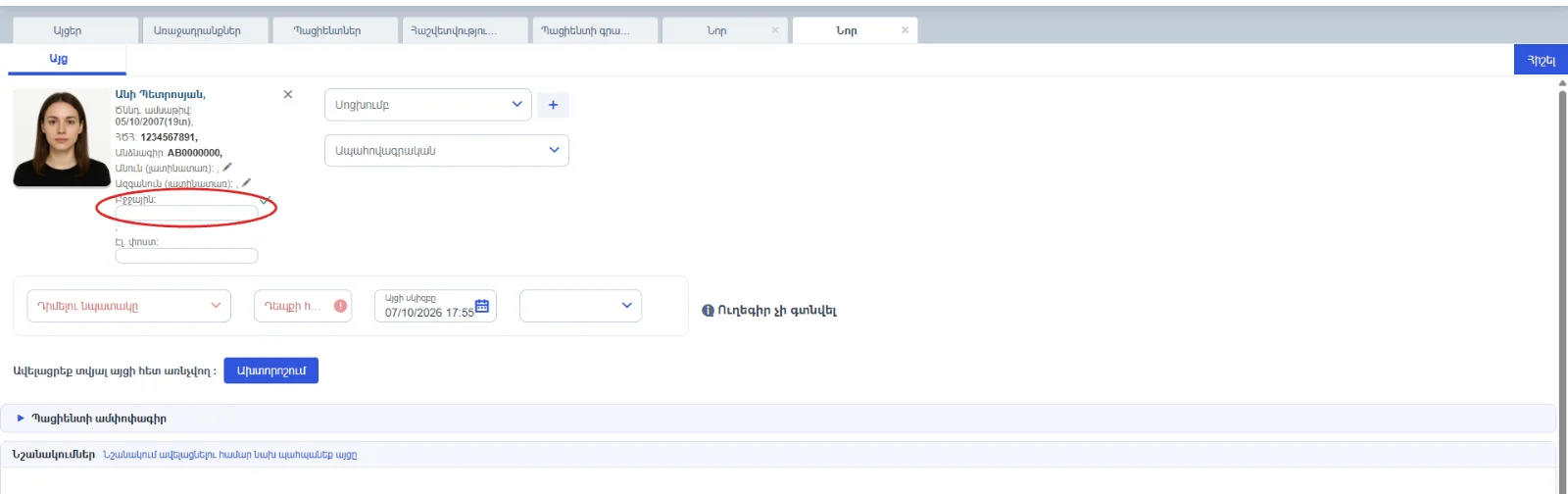
Task: Click the Ախտորոշում button
Action: [271, 370]
